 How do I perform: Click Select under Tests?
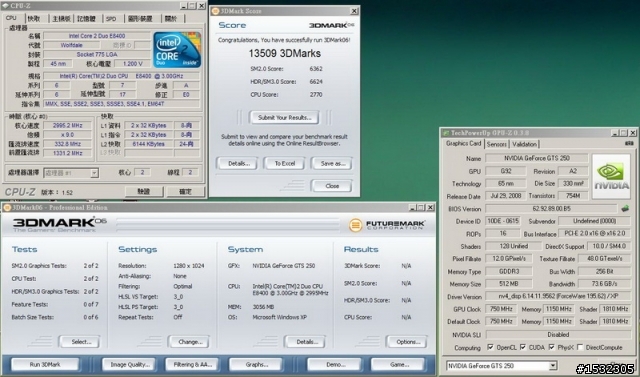(80, 342)
